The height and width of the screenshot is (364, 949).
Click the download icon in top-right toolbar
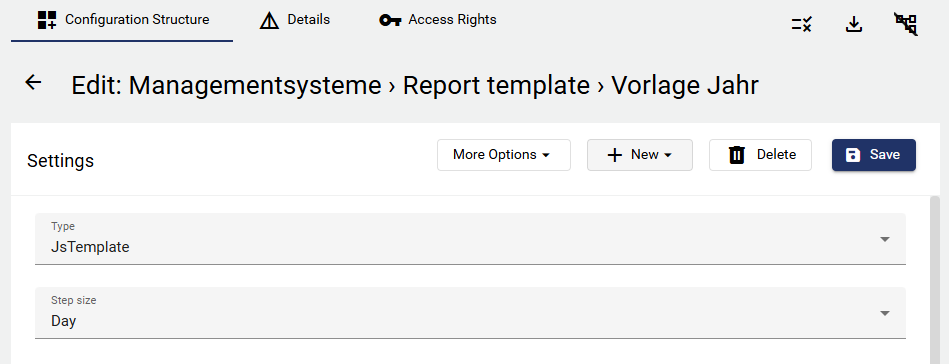[853, 24]
